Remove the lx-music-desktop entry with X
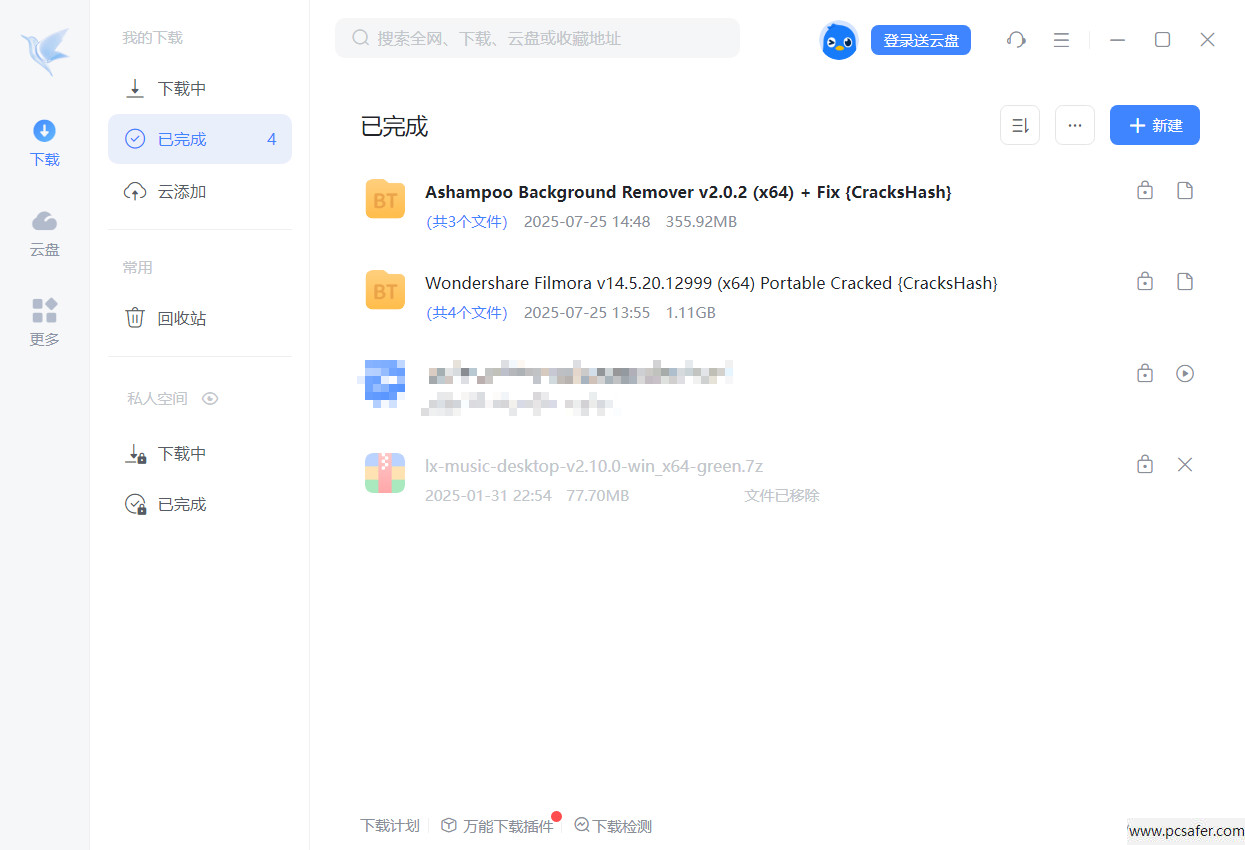Screen dimensions: 1250x850 pos(1185,464)
